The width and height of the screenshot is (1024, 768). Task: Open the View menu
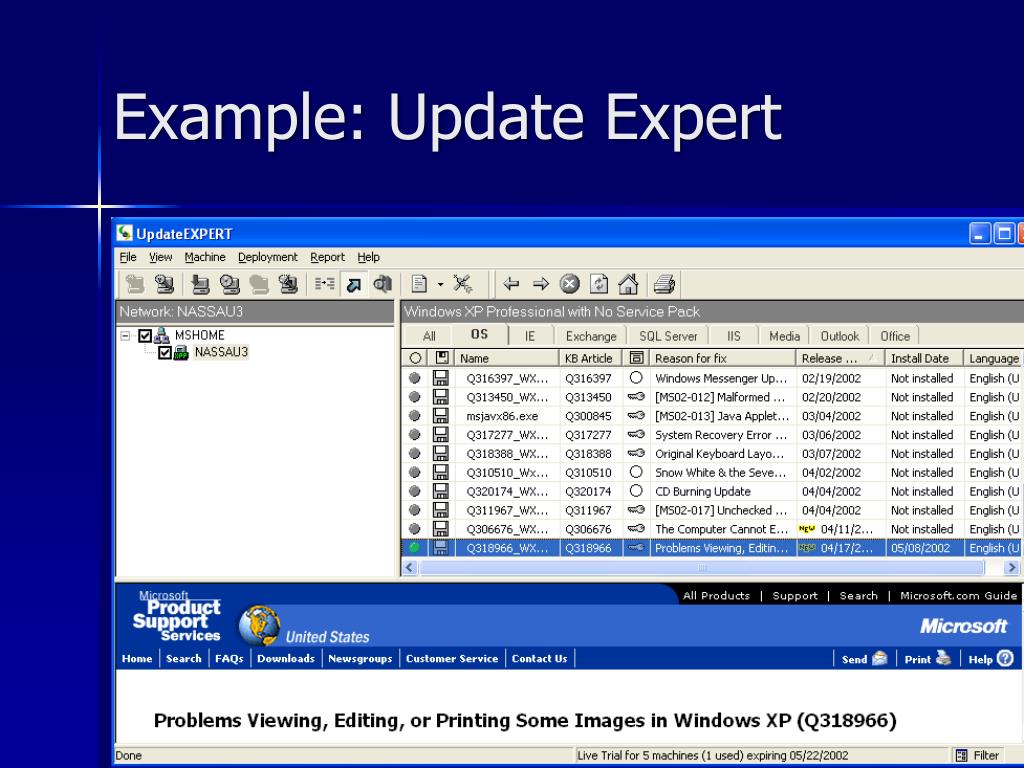coord(161,257)
